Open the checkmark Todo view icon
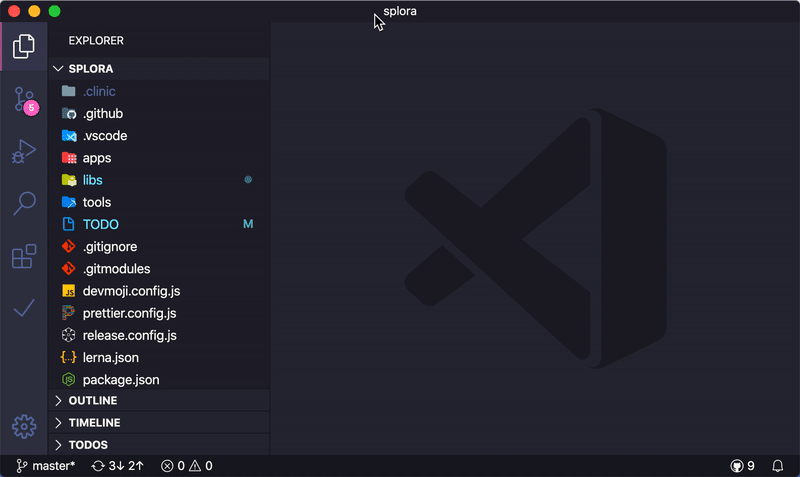Viewport: 800px width, 477px height. pyautogui.click(x=23, y=308)
